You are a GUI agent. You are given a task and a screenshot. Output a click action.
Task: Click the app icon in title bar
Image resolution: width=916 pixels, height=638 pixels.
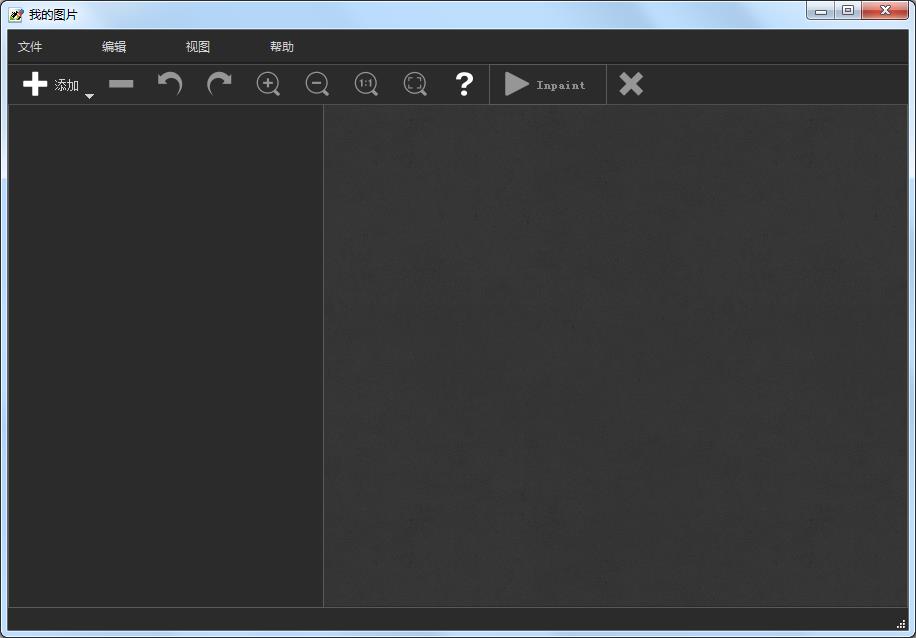(x=16, y=15)
